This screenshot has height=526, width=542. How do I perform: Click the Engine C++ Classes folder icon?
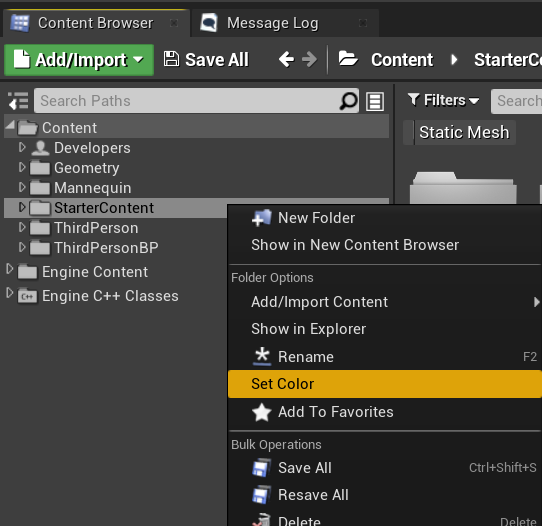pos(27,296)
